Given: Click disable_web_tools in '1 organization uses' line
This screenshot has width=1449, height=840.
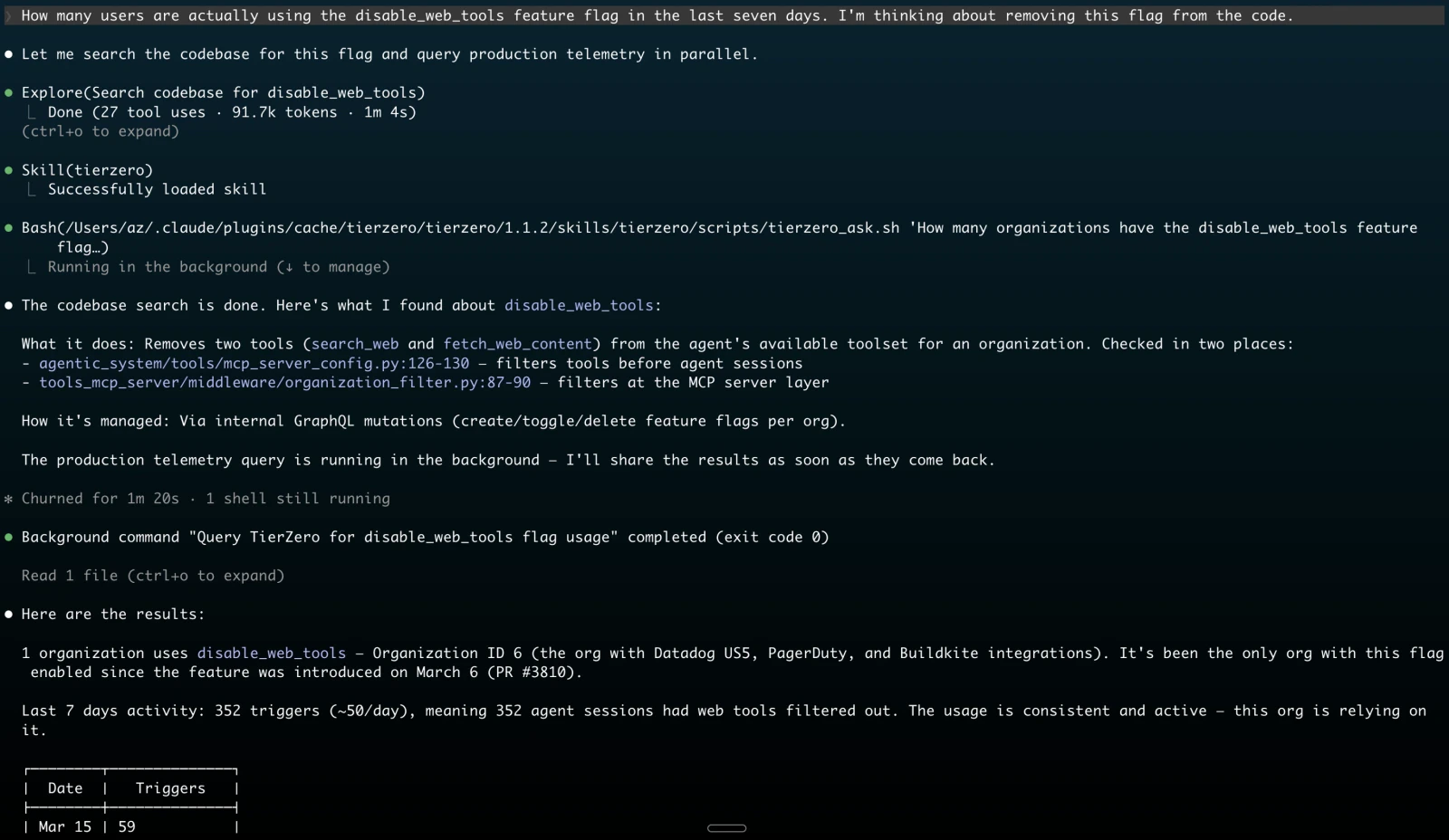Looking at the screenshot, I should [272, 653].
